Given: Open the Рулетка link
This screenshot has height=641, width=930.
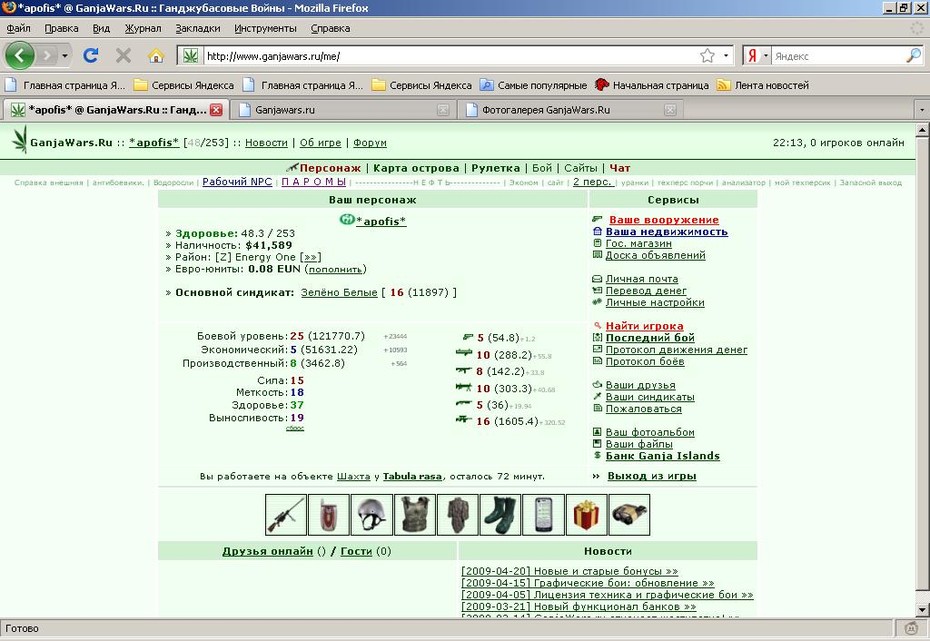Looking at the screenshot, I should 495,168.
